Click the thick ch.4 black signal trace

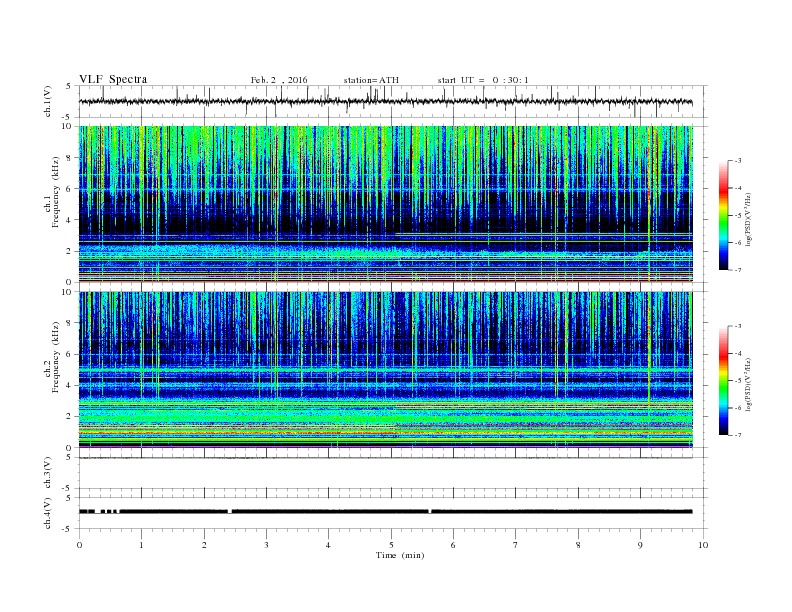tap(385, 512)
